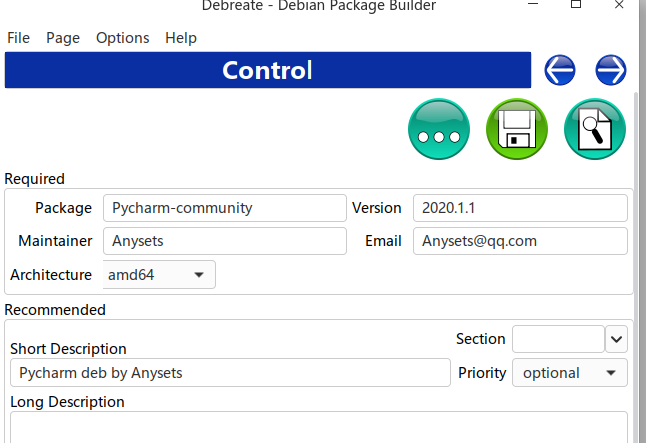The height and width of the screenshot is (443, 646).
Task: Expand the Priority optional dropdown
Action: [570, 373]
